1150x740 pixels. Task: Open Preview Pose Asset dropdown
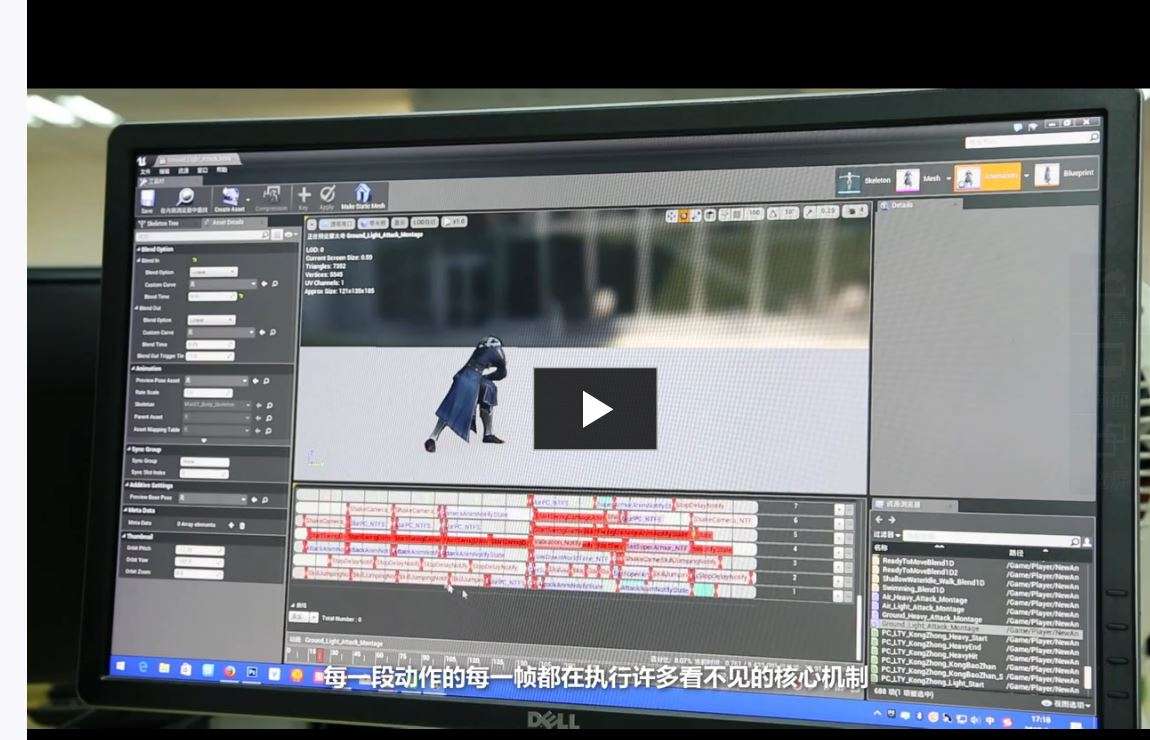tap(216, 381)
